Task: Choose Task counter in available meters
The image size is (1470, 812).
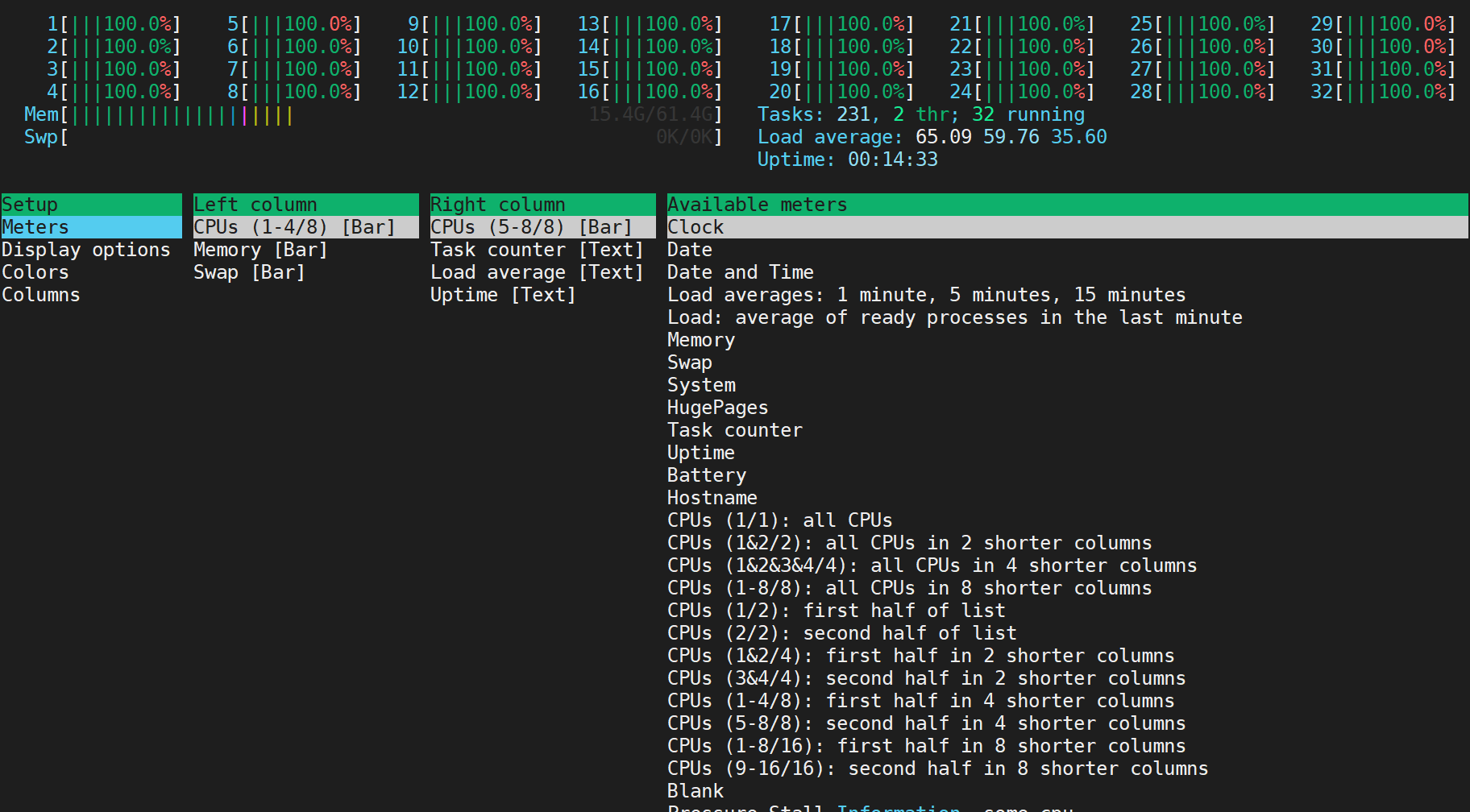Action: (735, 430)
